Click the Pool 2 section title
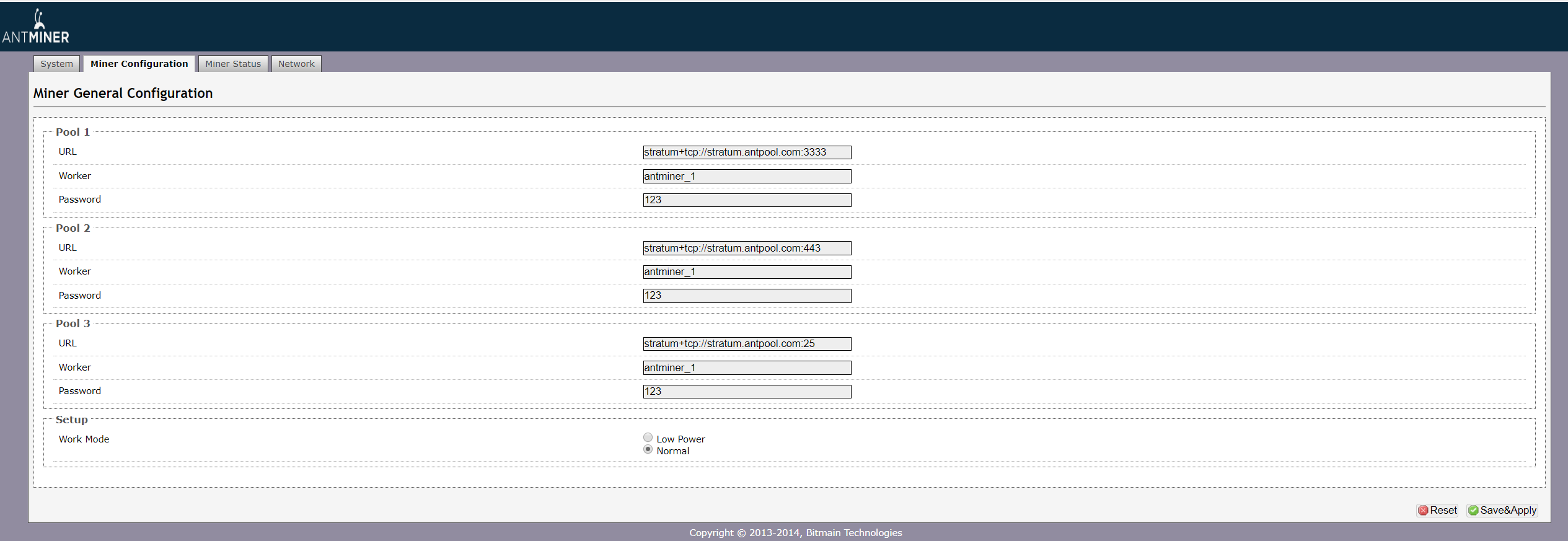 click(x=73, y=228)
